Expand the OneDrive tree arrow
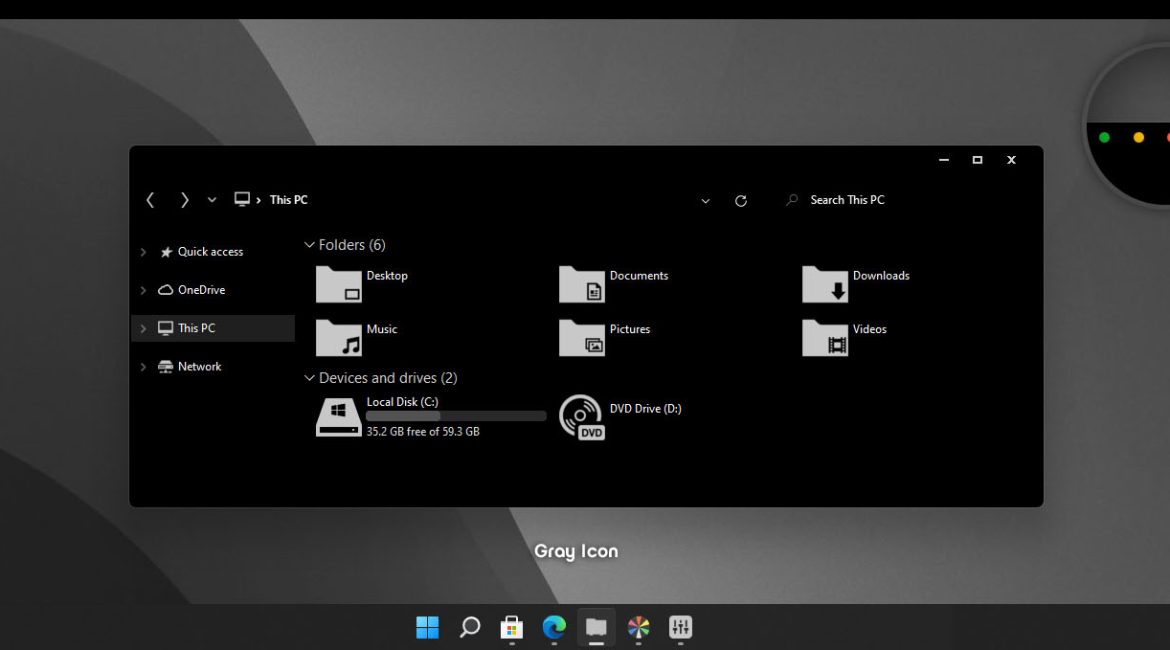Screen dimensions: 1170x650 click(143, 291)
